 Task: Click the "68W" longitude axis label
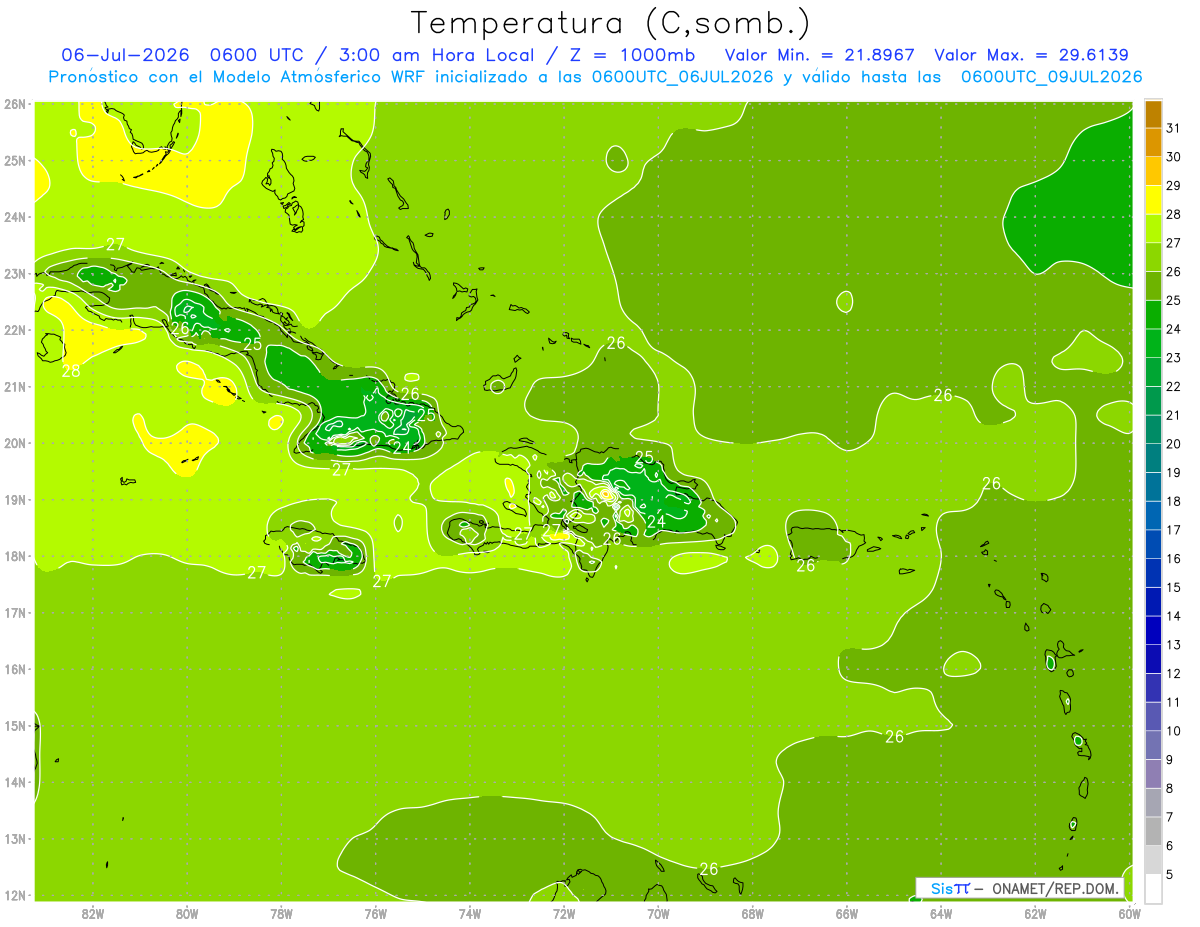coord(753,912)
